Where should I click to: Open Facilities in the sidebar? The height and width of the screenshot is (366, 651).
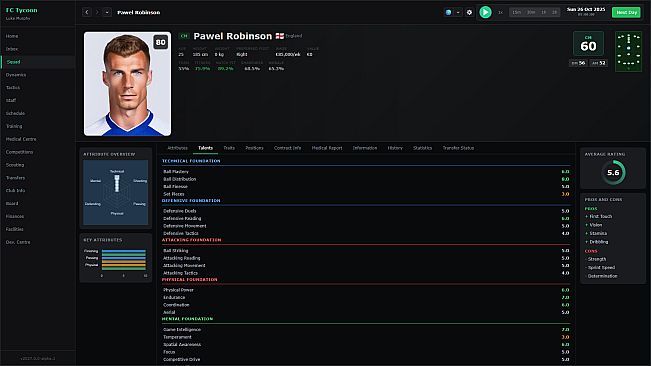tap(38, 229)
